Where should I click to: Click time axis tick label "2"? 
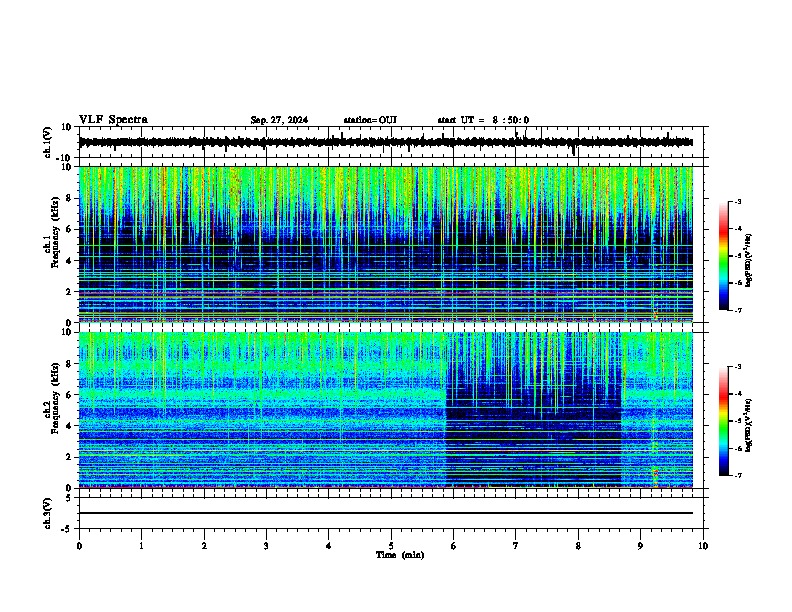(204, 546)
